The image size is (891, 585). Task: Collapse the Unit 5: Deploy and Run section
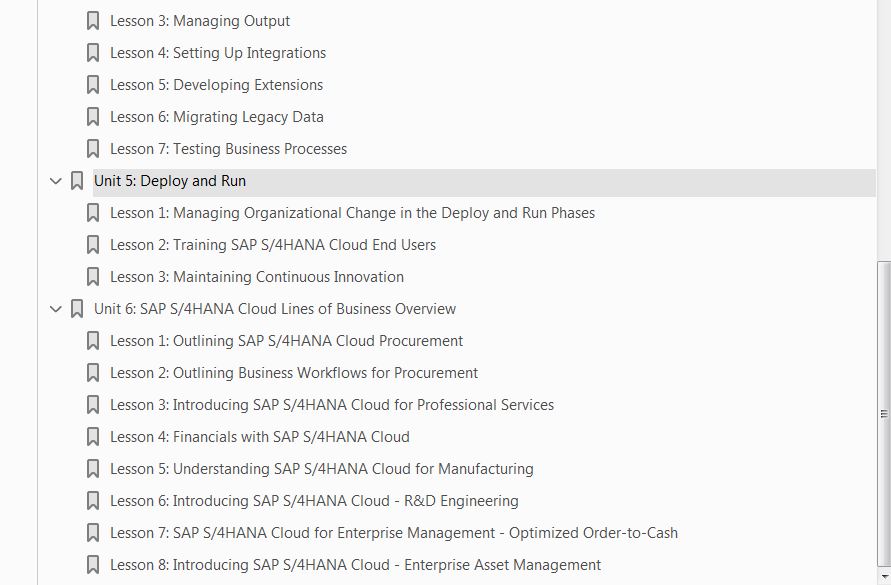pos(56,181)
